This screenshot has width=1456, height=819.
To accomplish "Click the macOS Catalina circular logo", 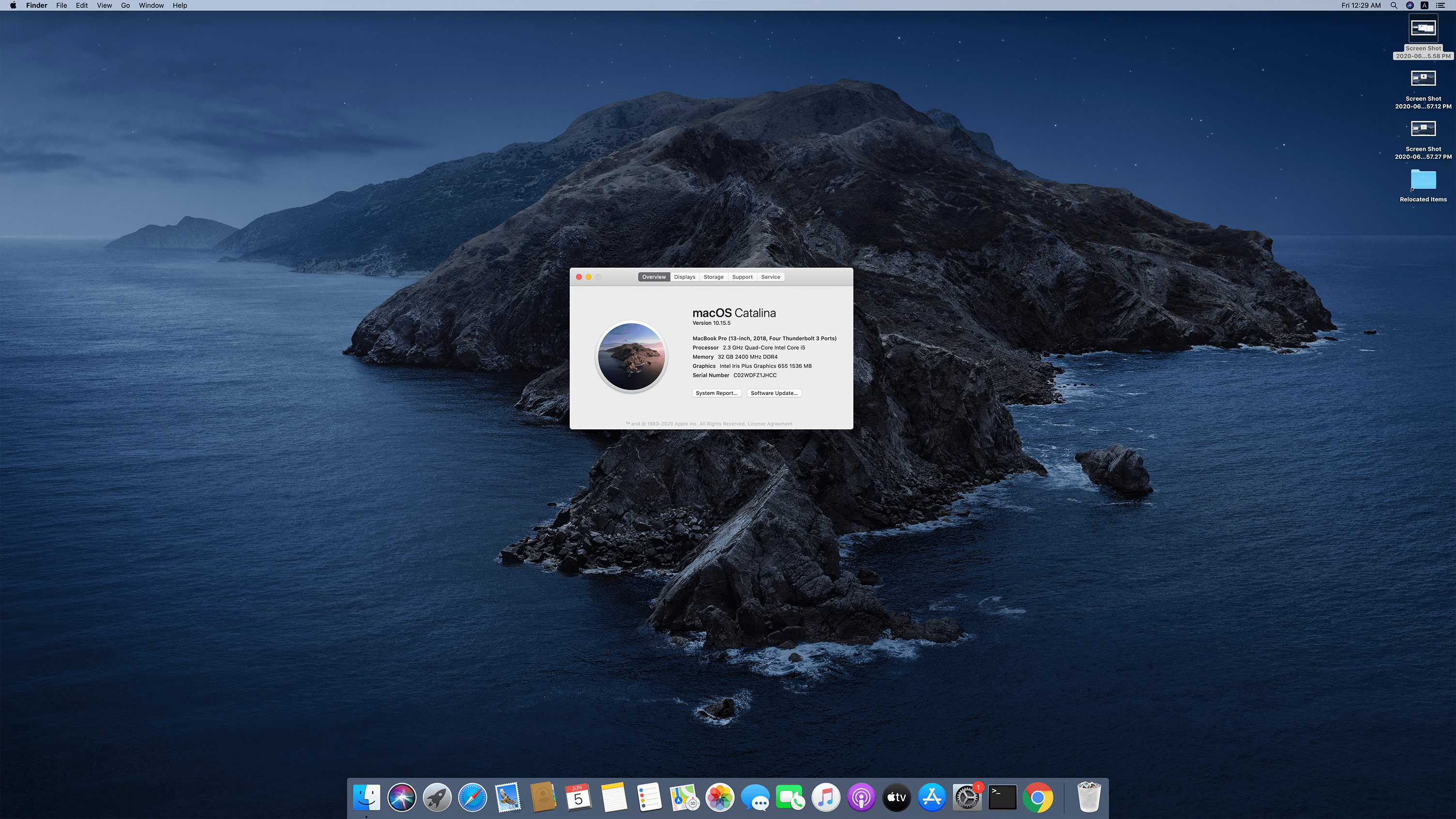I will [x=631, y=357].
